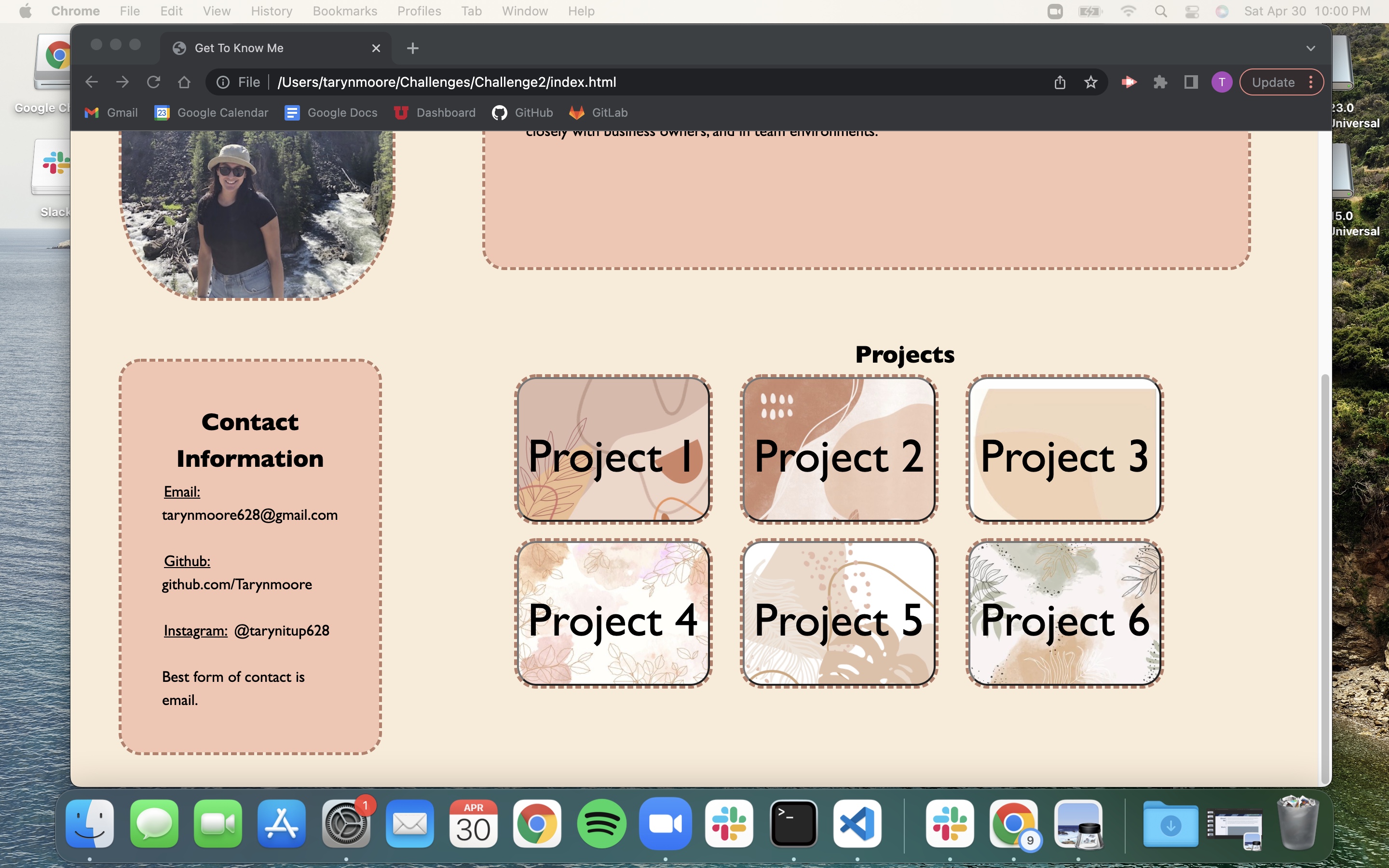Expand the tab search chevron

[1311, 48]
